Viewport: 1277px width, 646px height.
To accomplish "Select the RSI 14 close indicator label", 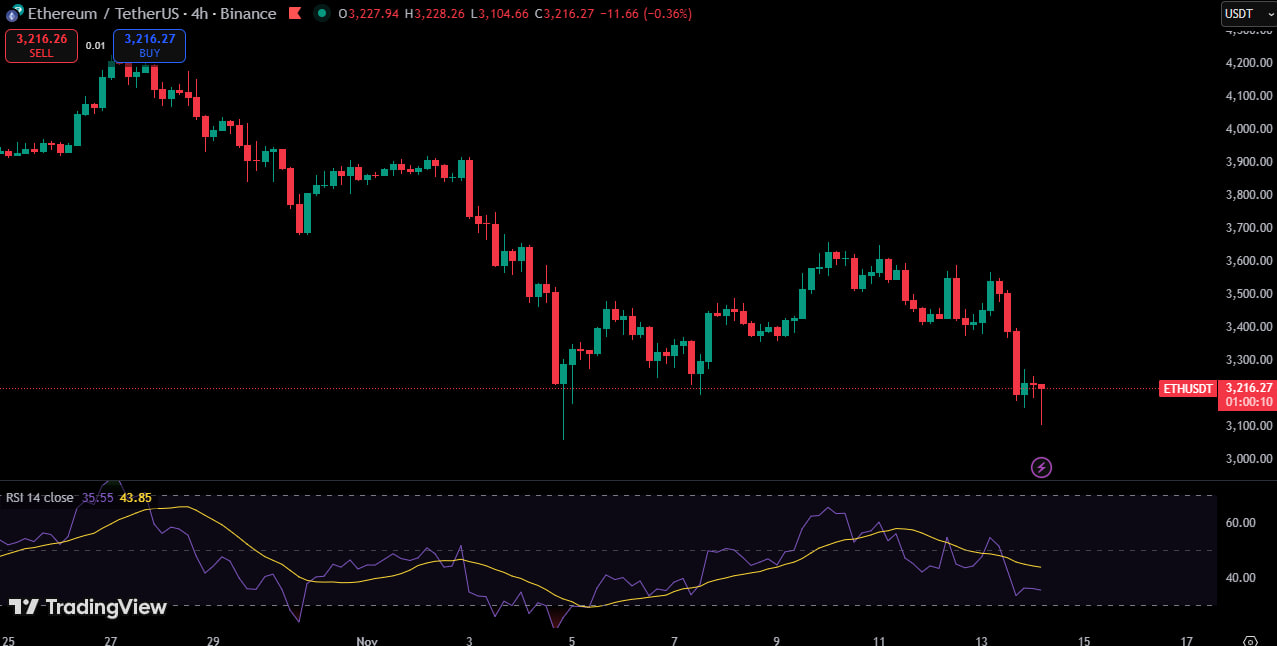I will (40, 497).
